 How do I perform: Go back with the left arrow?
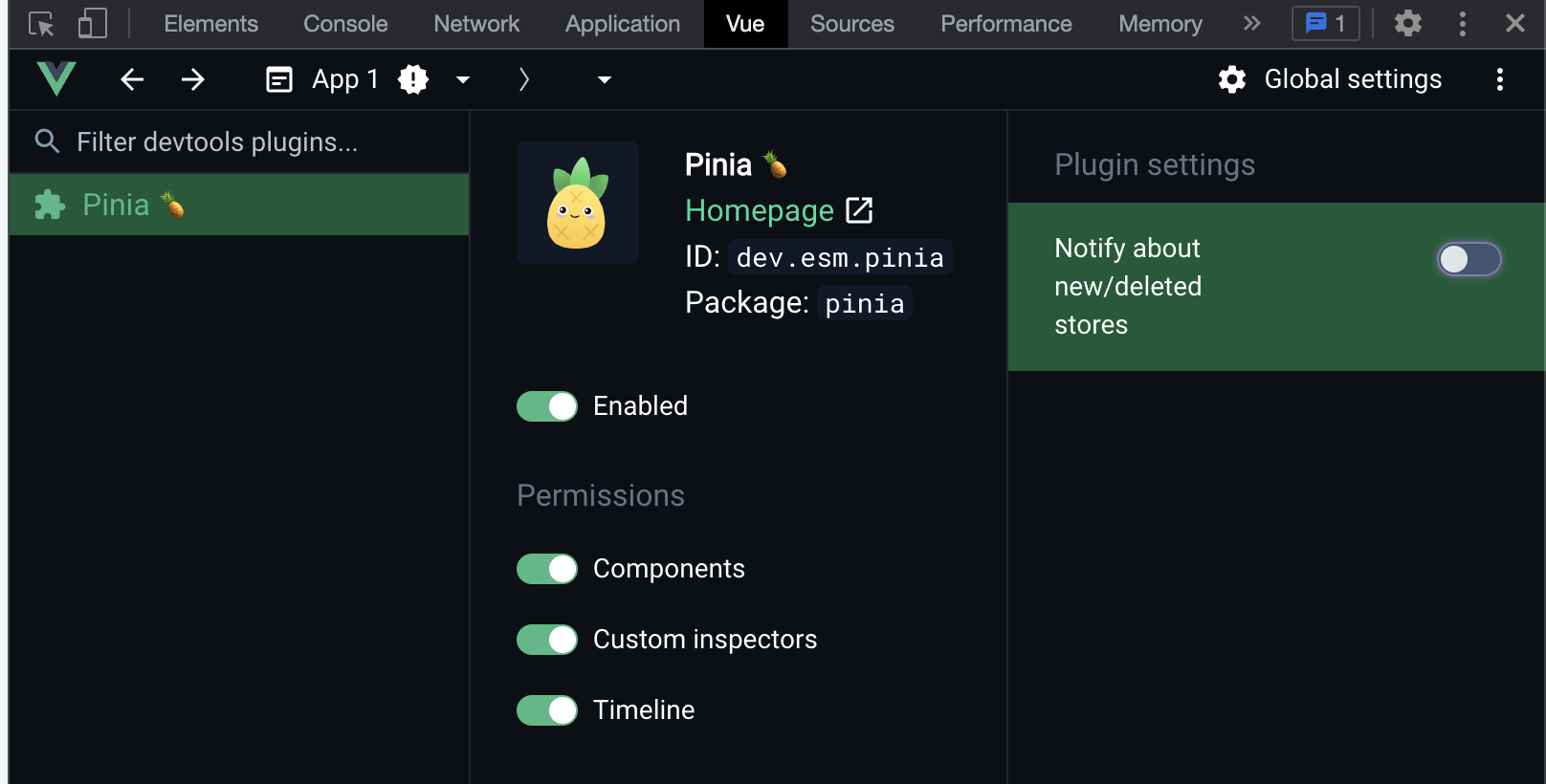pyautogui.click(x=132, y=79)
